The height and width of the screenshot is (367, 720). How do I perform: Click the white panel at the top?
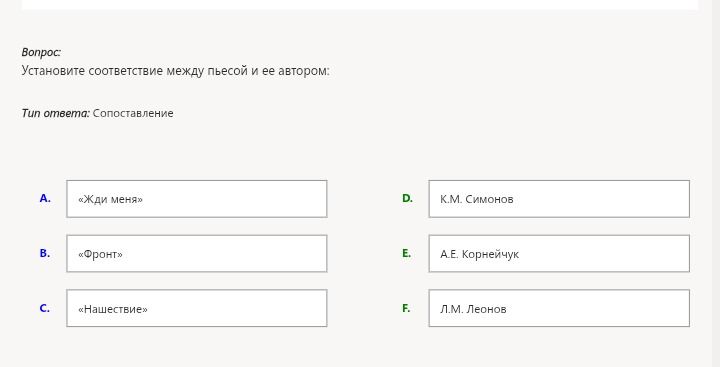[x=360, y=5]
